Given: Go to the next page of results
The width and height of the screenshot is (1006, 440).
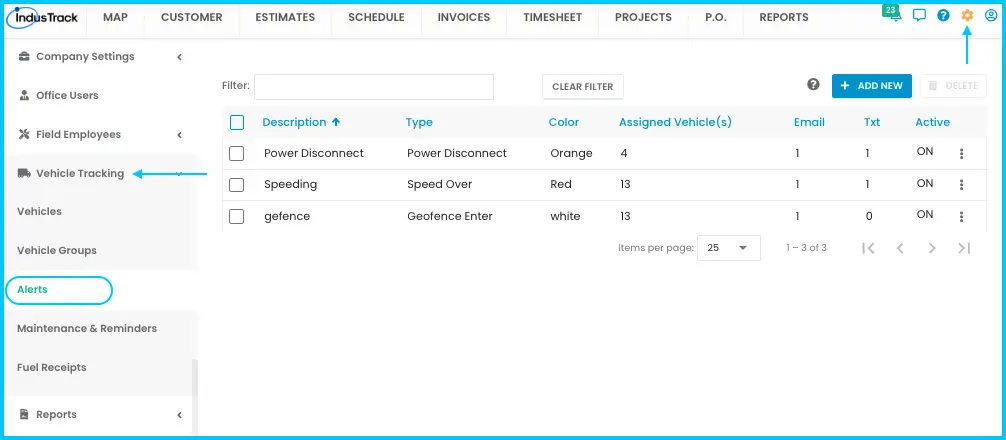Looking at the screenshot, I should (932, 248).
